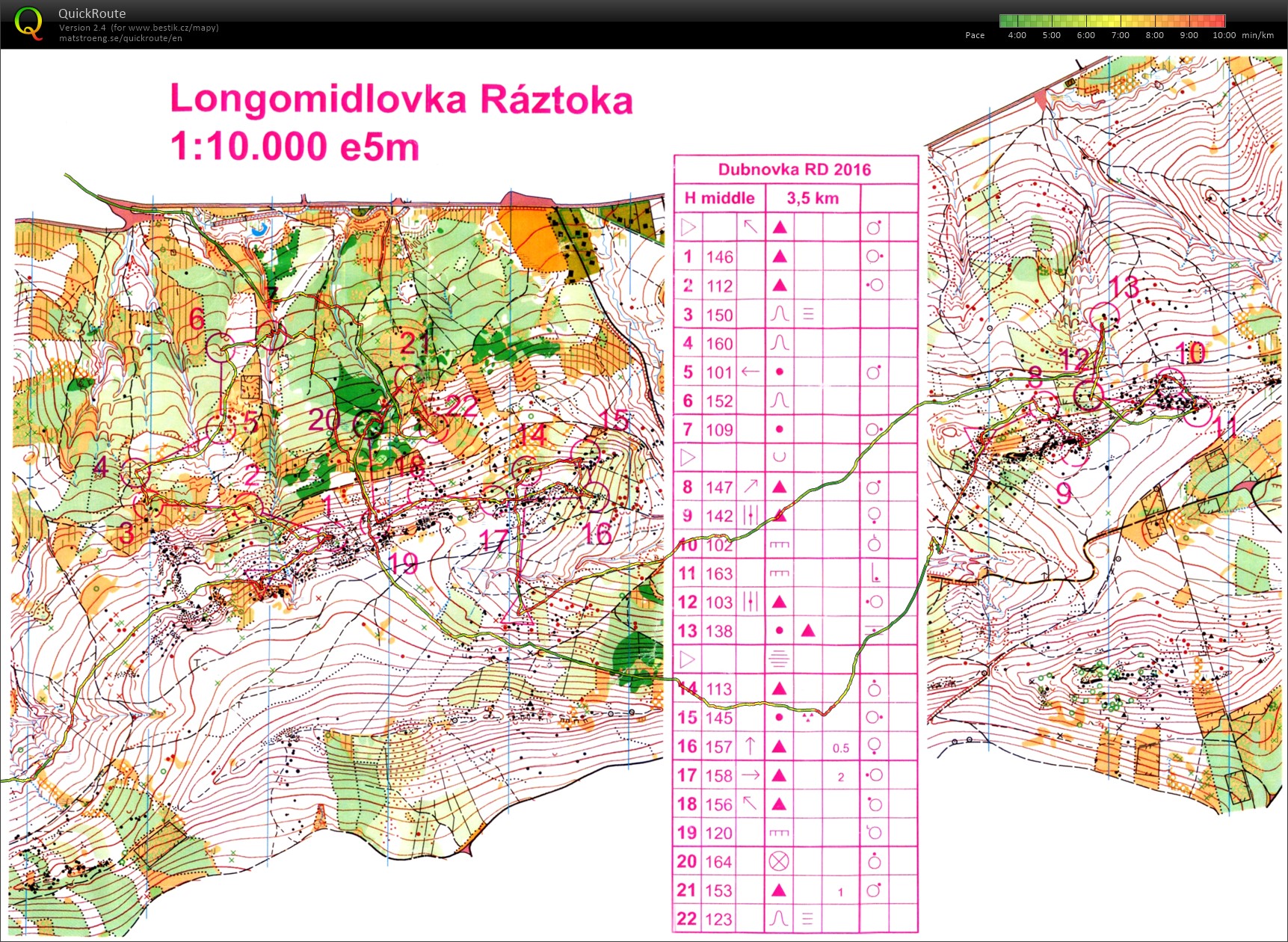Click control circle 10 on the right map

(1171, 383)
